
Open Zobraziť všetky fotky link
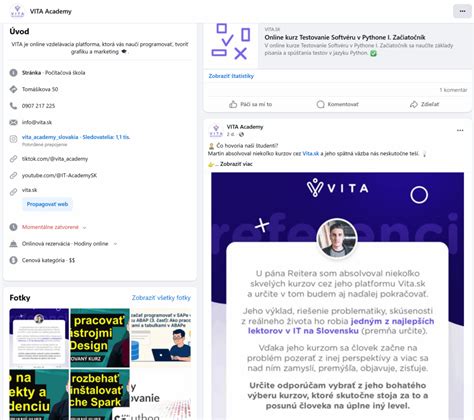[161, 298]
